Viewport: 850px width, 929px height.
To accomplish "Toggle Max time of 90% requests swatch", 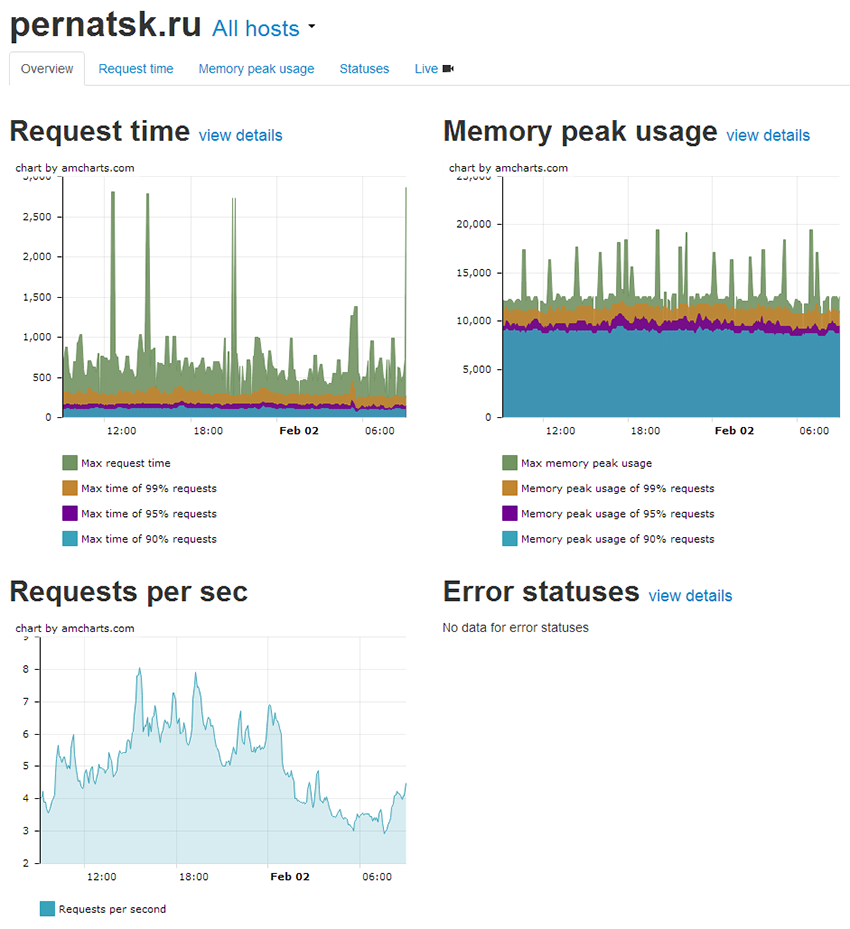I will pos(70,539).
